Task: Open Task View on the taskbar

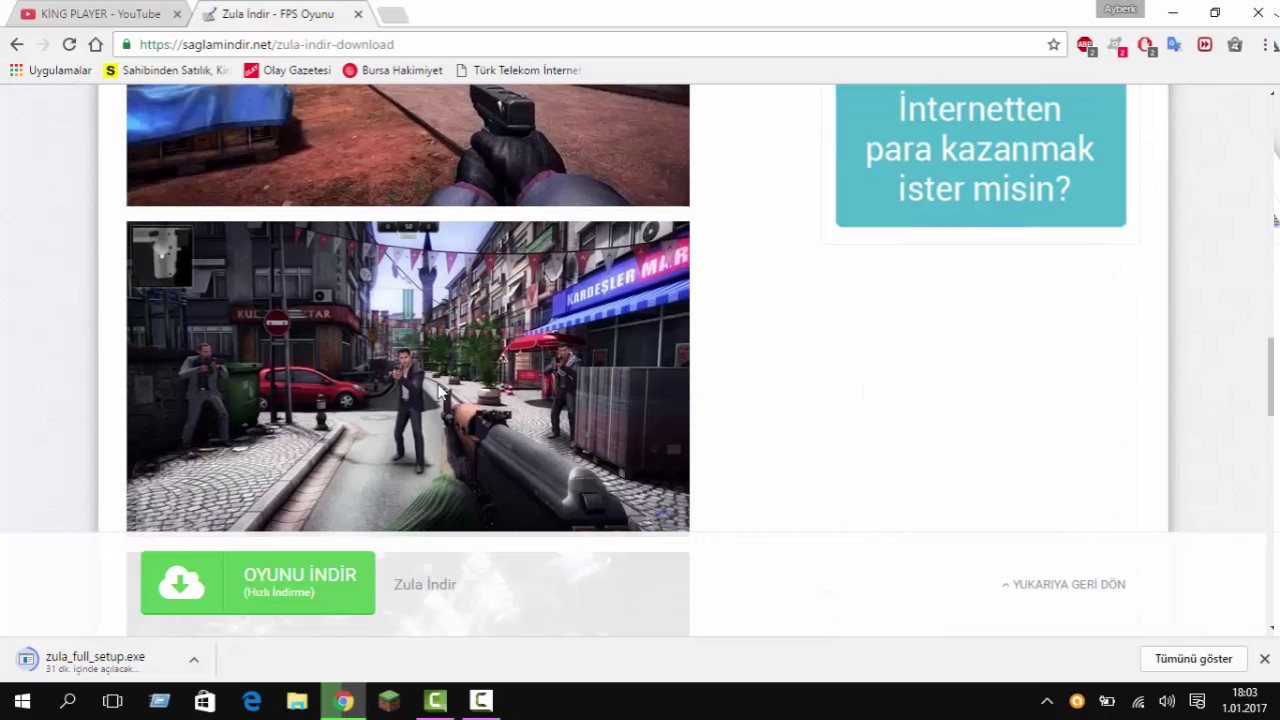Action: point(113,701)
